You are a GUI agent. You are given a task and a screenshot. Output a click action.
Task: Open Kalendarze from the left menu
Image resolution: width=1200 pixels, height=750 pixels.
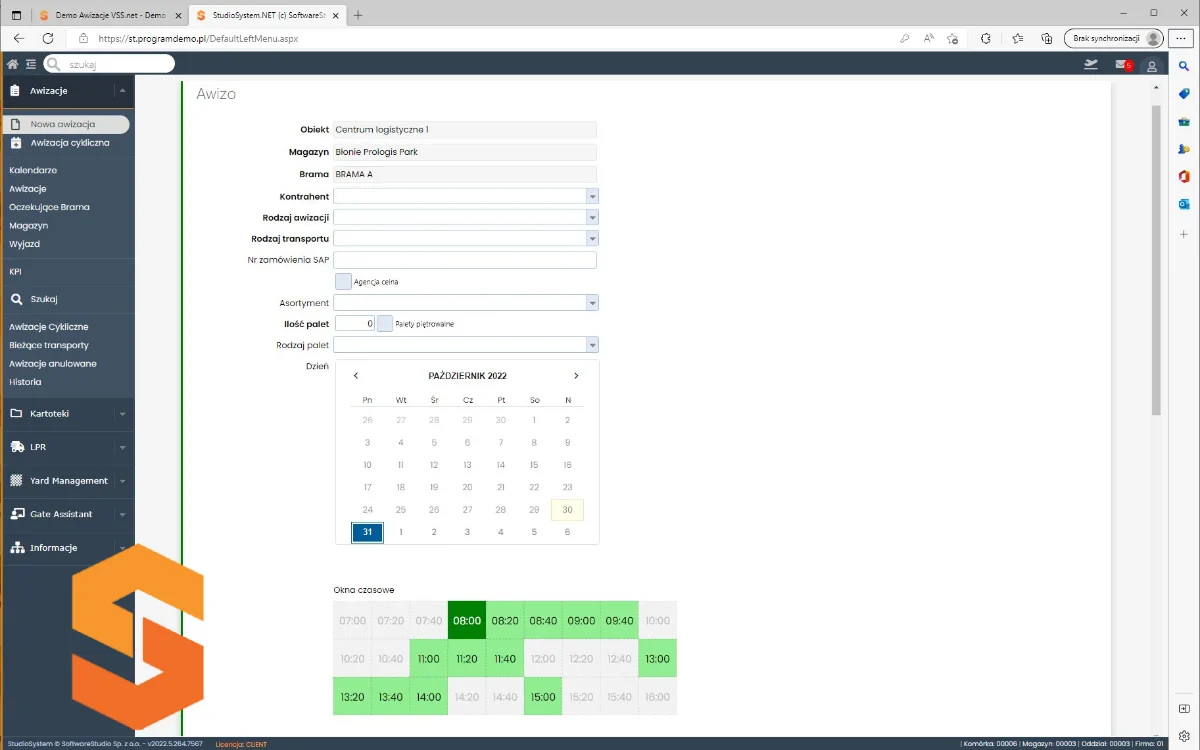(33, 171)
